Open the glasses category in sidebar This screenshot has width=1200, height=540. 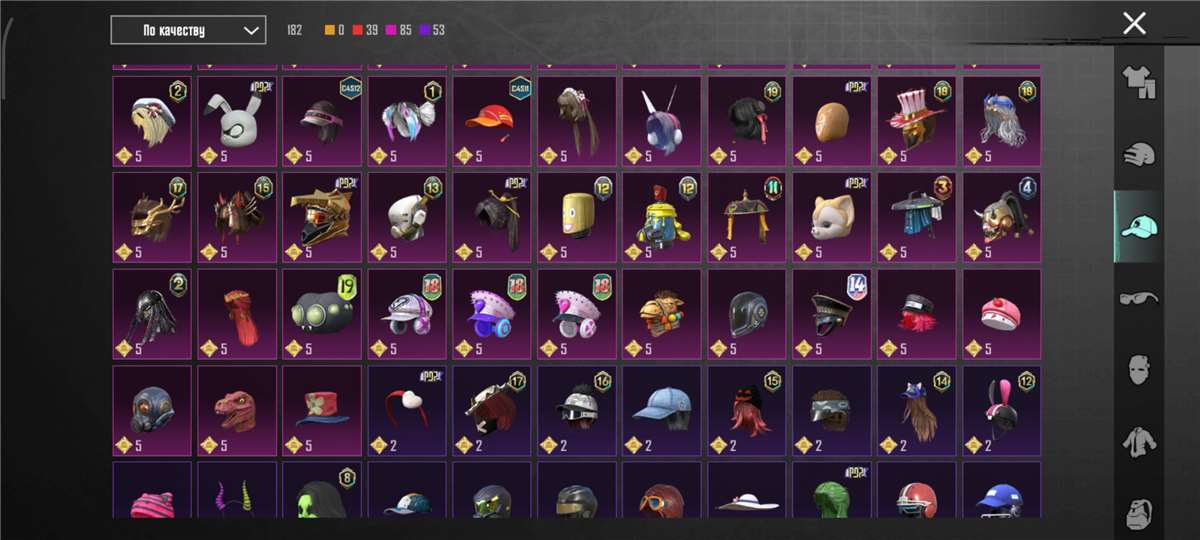(x=1138, y=297)
